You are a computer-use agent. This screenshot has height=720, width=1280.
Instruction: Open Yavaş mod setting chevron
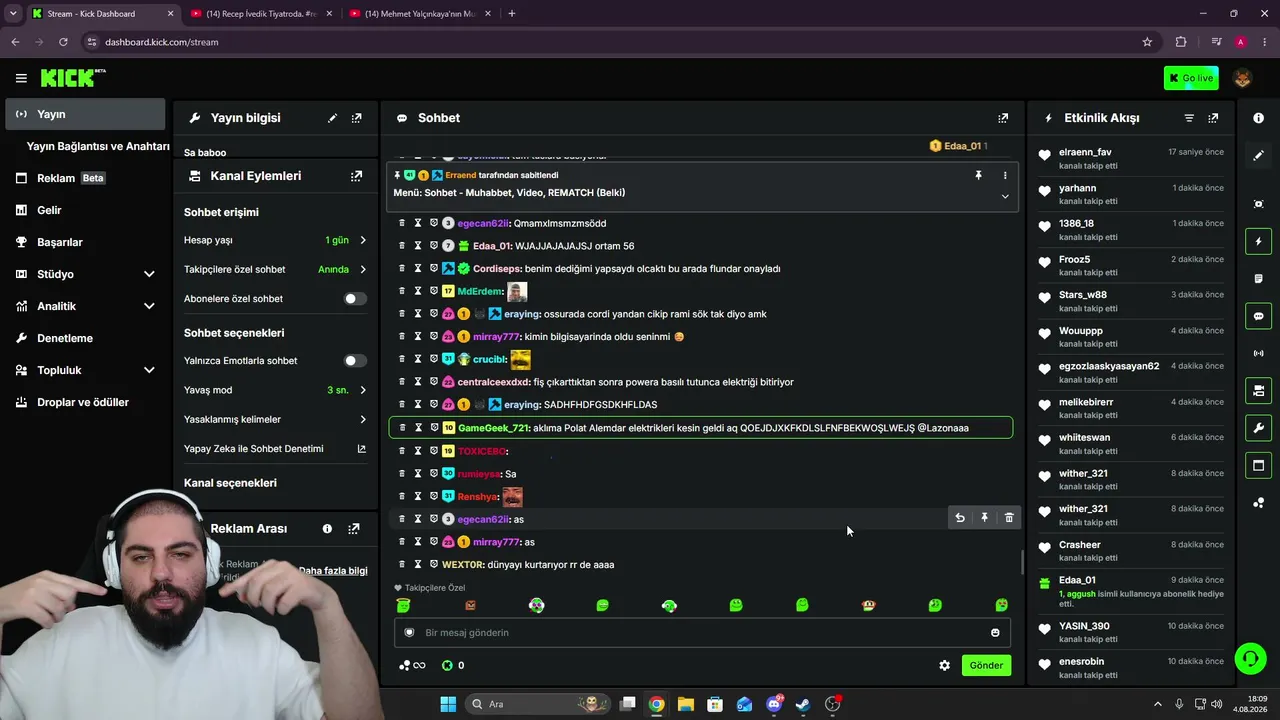click(362, 390)
